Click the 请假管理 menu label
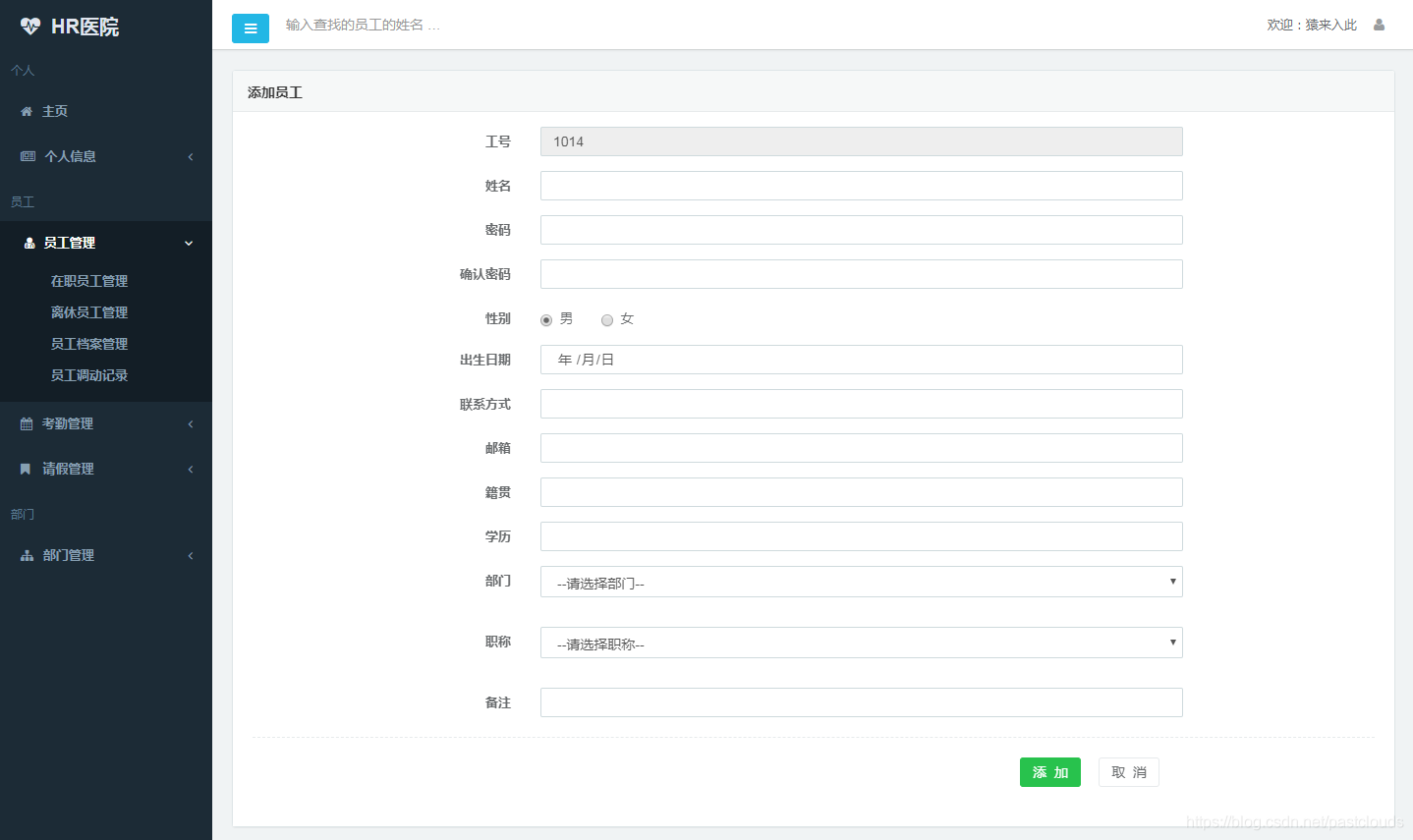Viewport: 1413px width, 840px height. click(x=68, y=469)
